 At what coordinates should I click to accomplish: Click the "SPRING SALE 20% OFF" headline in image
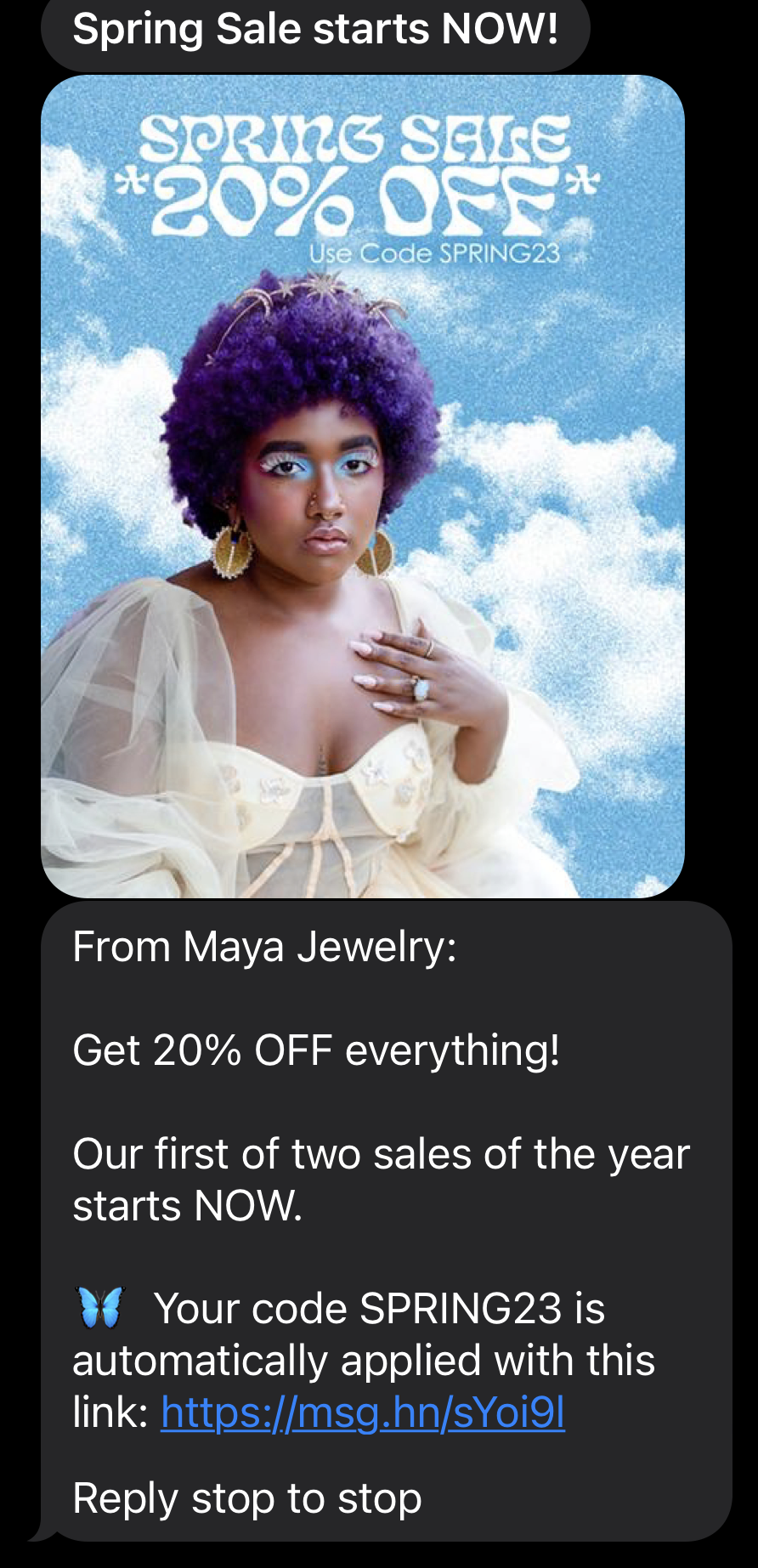click(357, 176)
